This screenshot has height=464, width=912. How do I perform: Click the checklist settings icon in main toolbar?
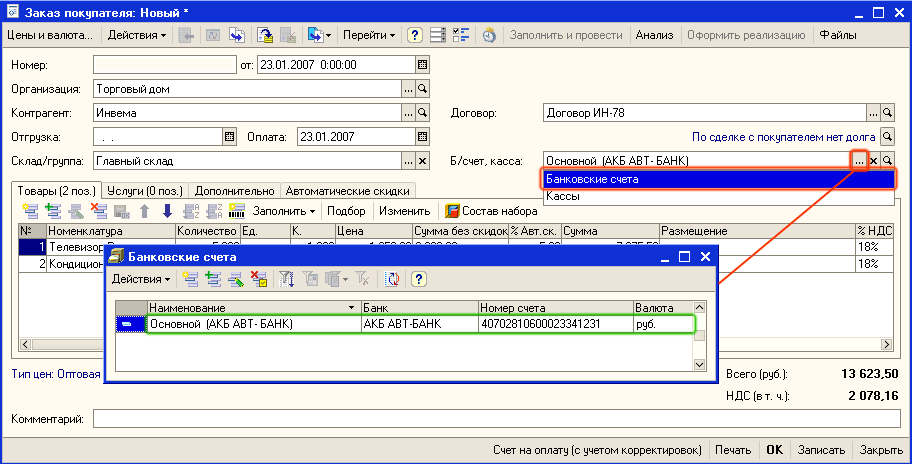(x=461, y=35)
